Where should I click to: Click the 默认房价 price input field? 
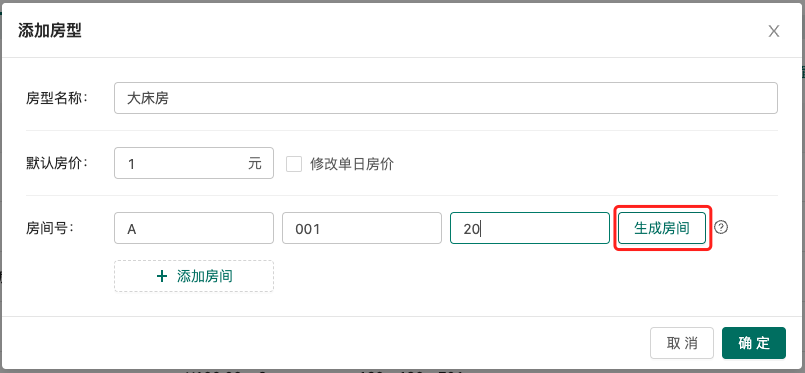coord(194,163)
